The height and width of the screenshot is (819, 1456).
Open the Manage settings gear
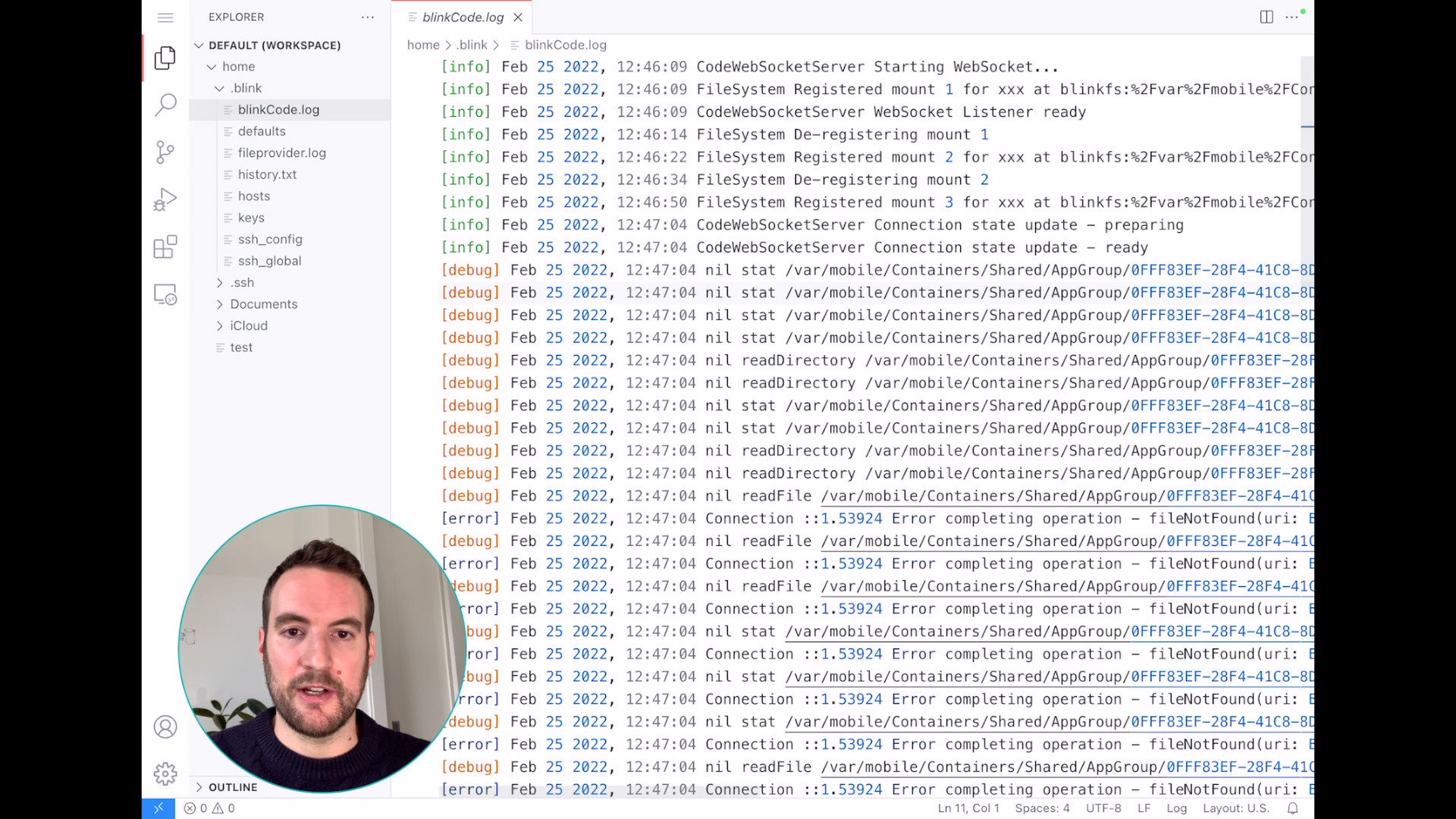coord(165,773)
